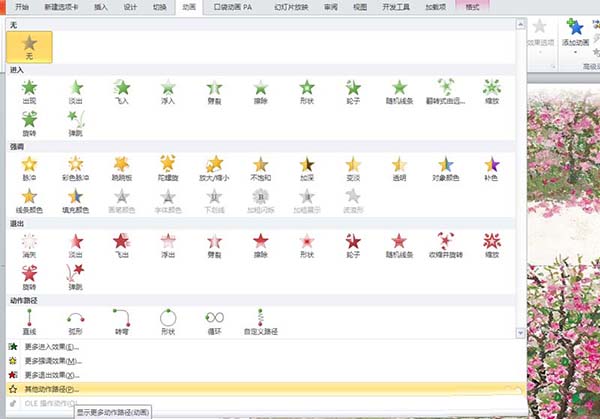Apply the 浮出 exit effect
Viewport: 600px width, 419px height.
pyautogui.click(x=168, y=245)
